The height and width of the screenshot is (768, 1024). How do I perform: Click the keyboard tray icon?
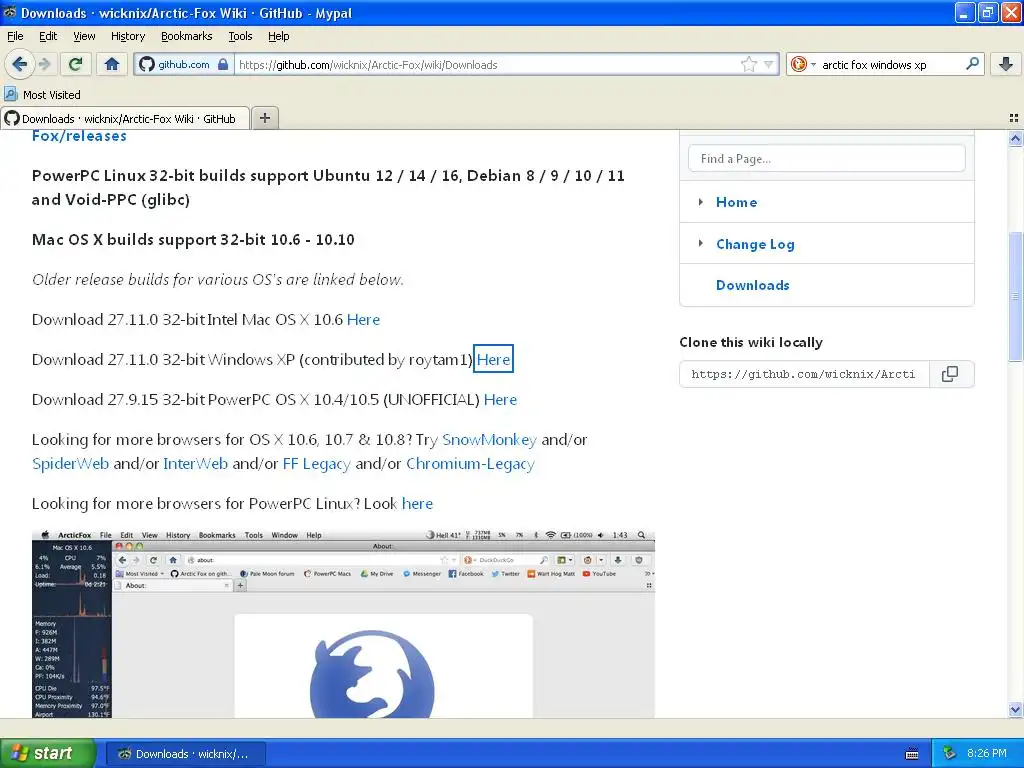(x=912, y=754)
